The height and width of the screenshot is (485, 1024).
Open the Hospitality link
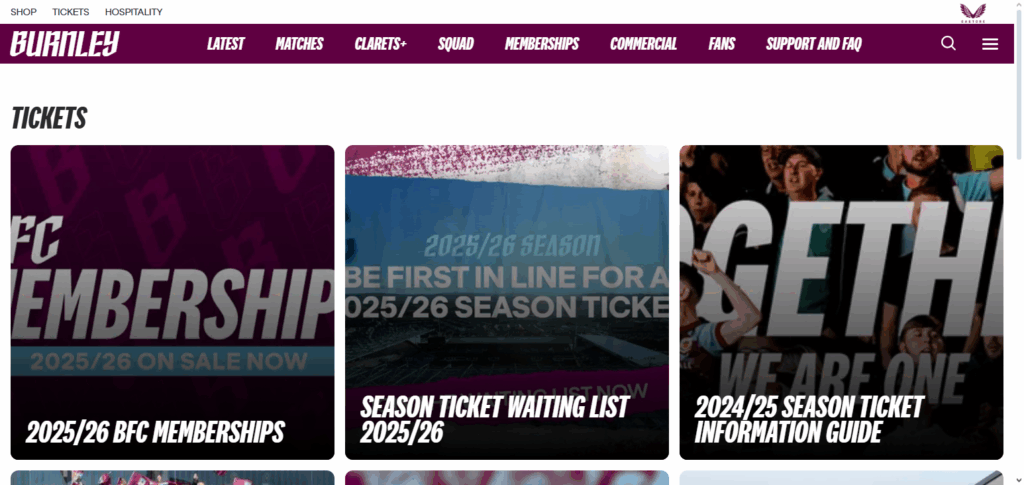pyautogui.click(x=134, y=12)
